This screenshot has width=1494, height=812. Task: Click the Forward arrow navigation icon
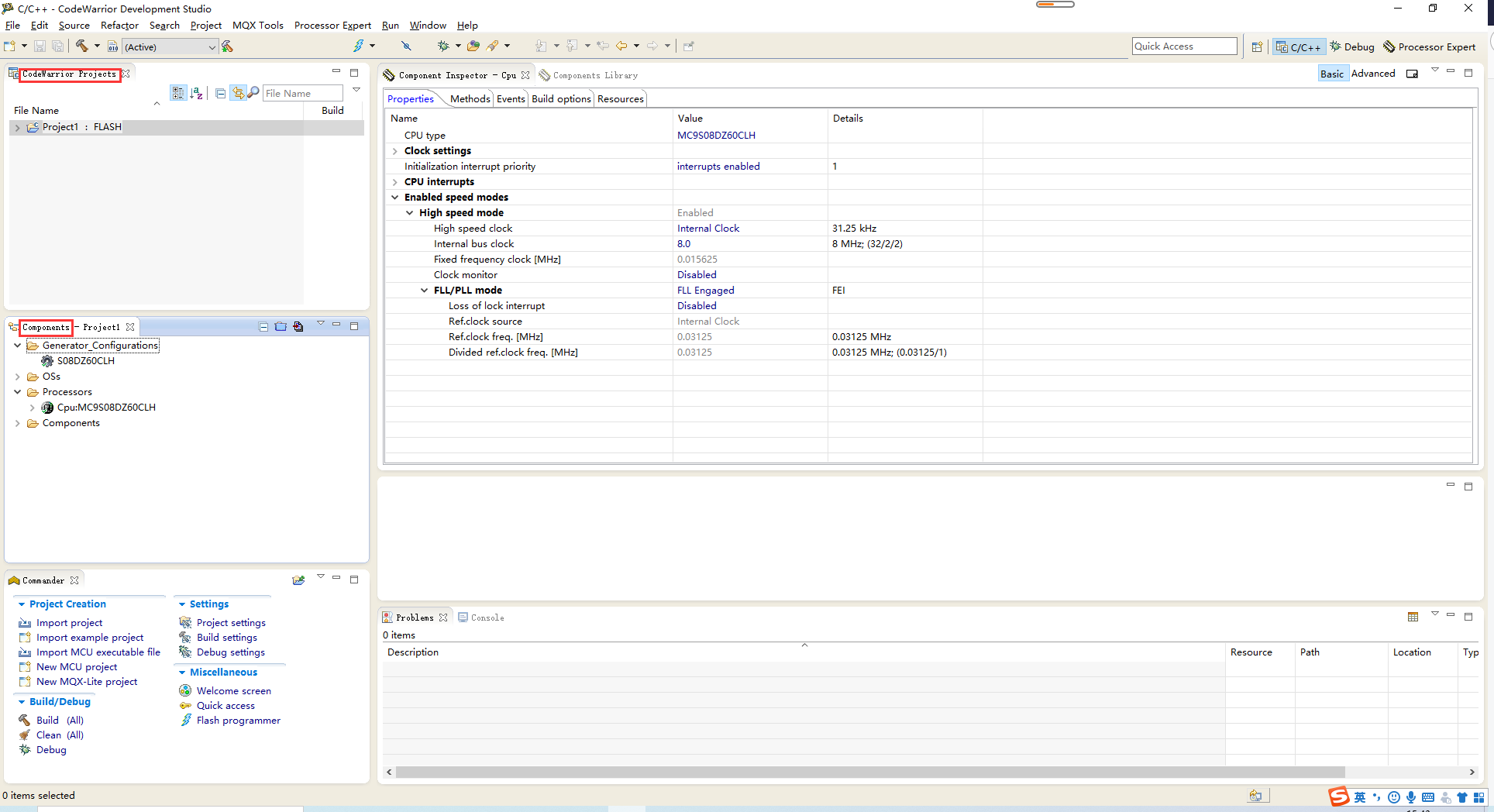(652, 46)
